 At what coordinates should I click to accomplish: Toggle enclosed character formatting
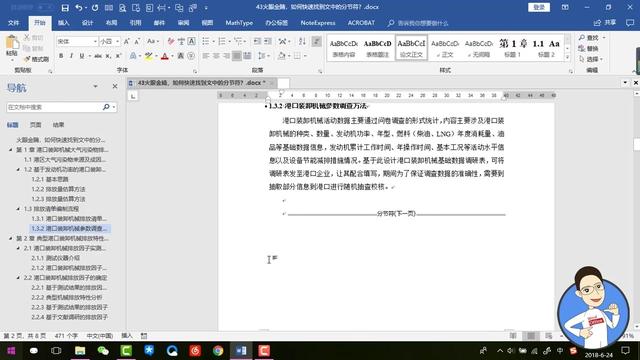click(x=191, y=56)
